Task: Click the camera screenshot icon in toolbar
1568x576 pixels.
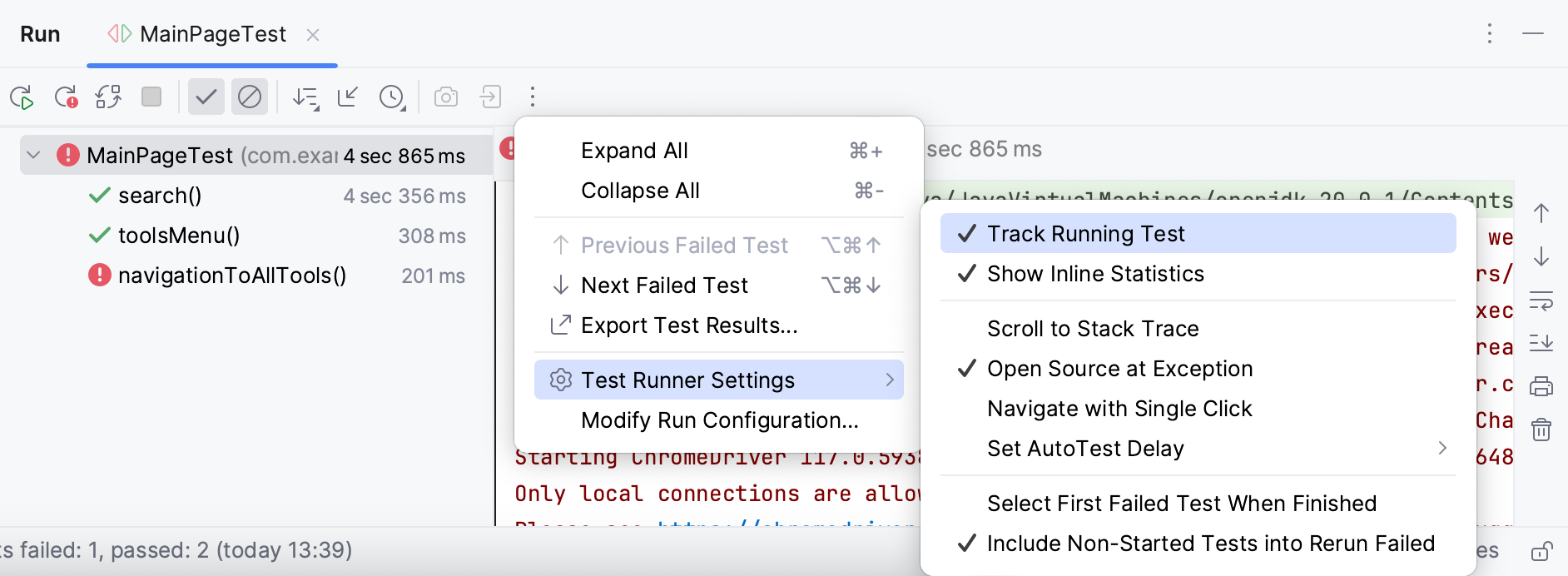Action: [446, 97]
